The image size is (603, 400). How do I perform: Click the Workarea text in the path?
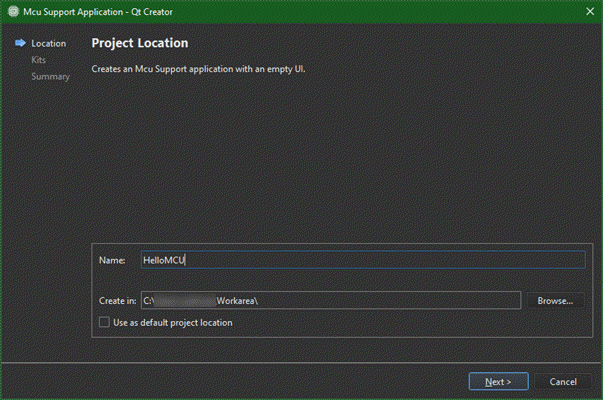tap(238, 300)
